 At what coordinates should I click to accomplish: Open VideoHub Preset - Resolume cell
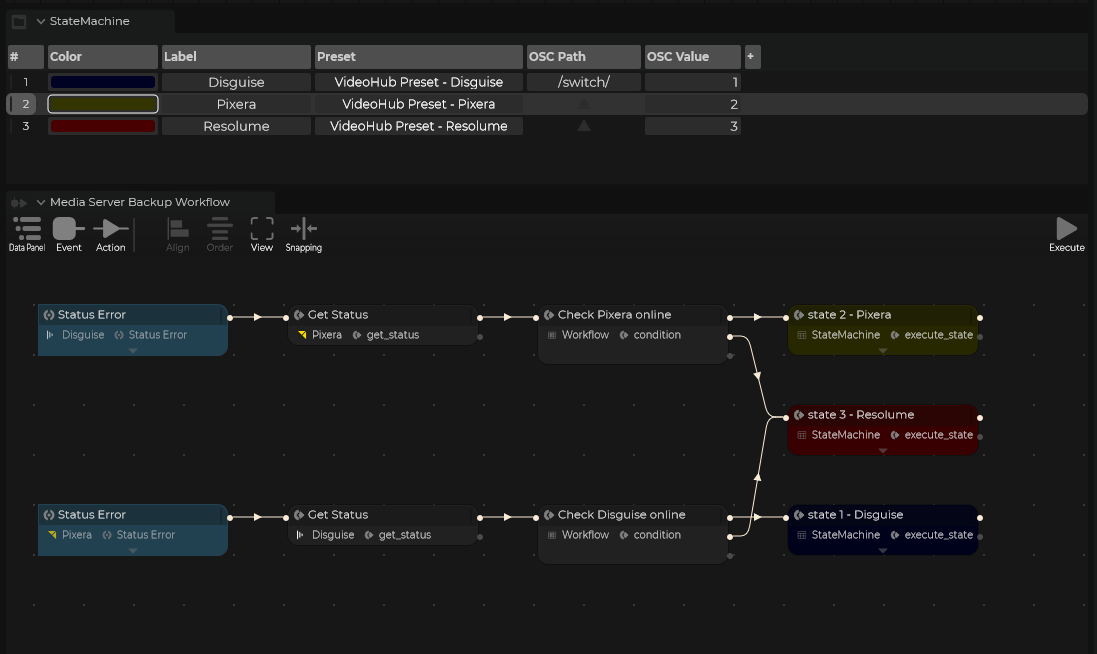click(x=419, y=127)
